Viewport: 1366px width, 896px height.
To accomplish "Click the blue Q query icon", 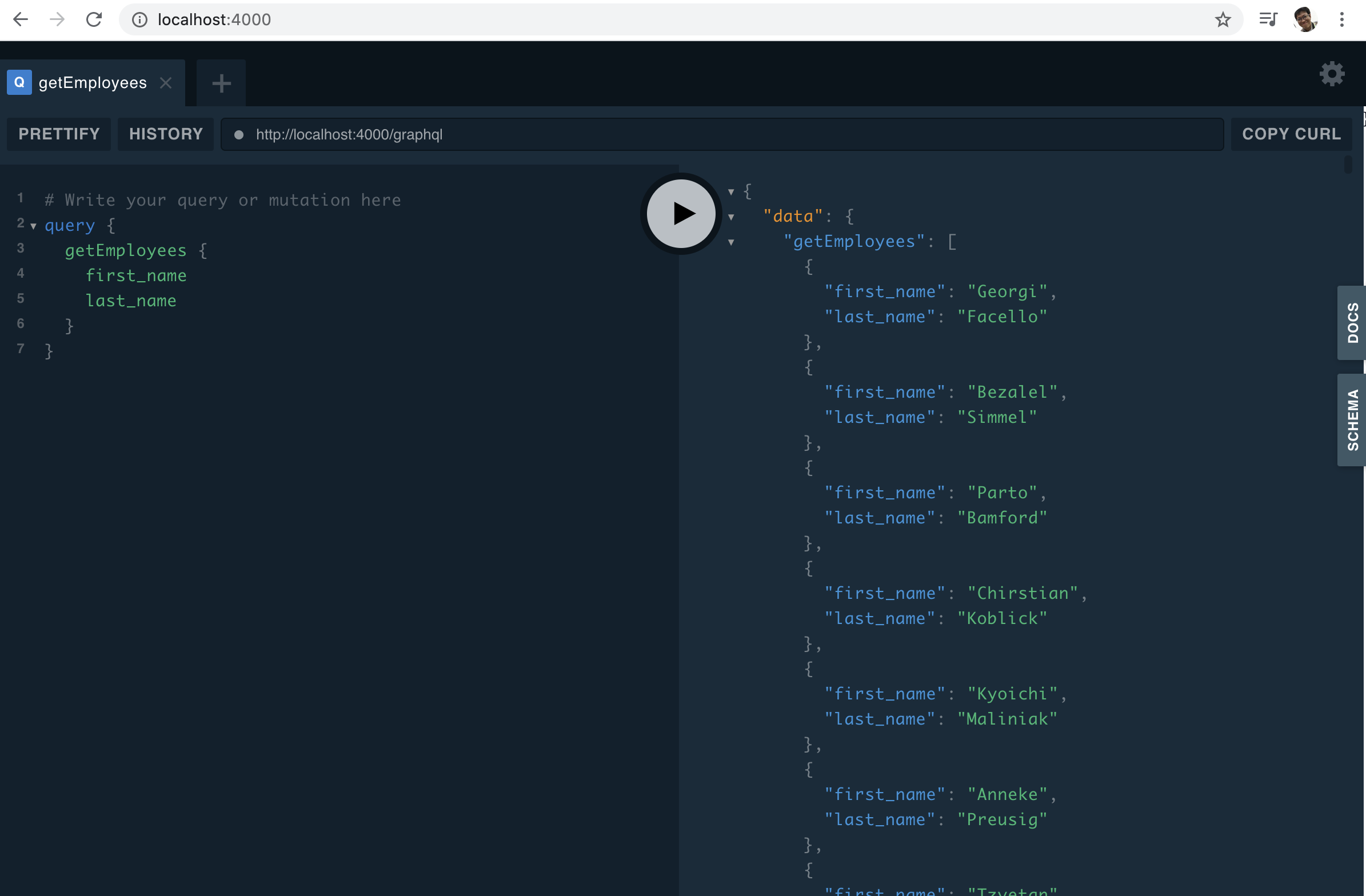I will pos(19,83).
